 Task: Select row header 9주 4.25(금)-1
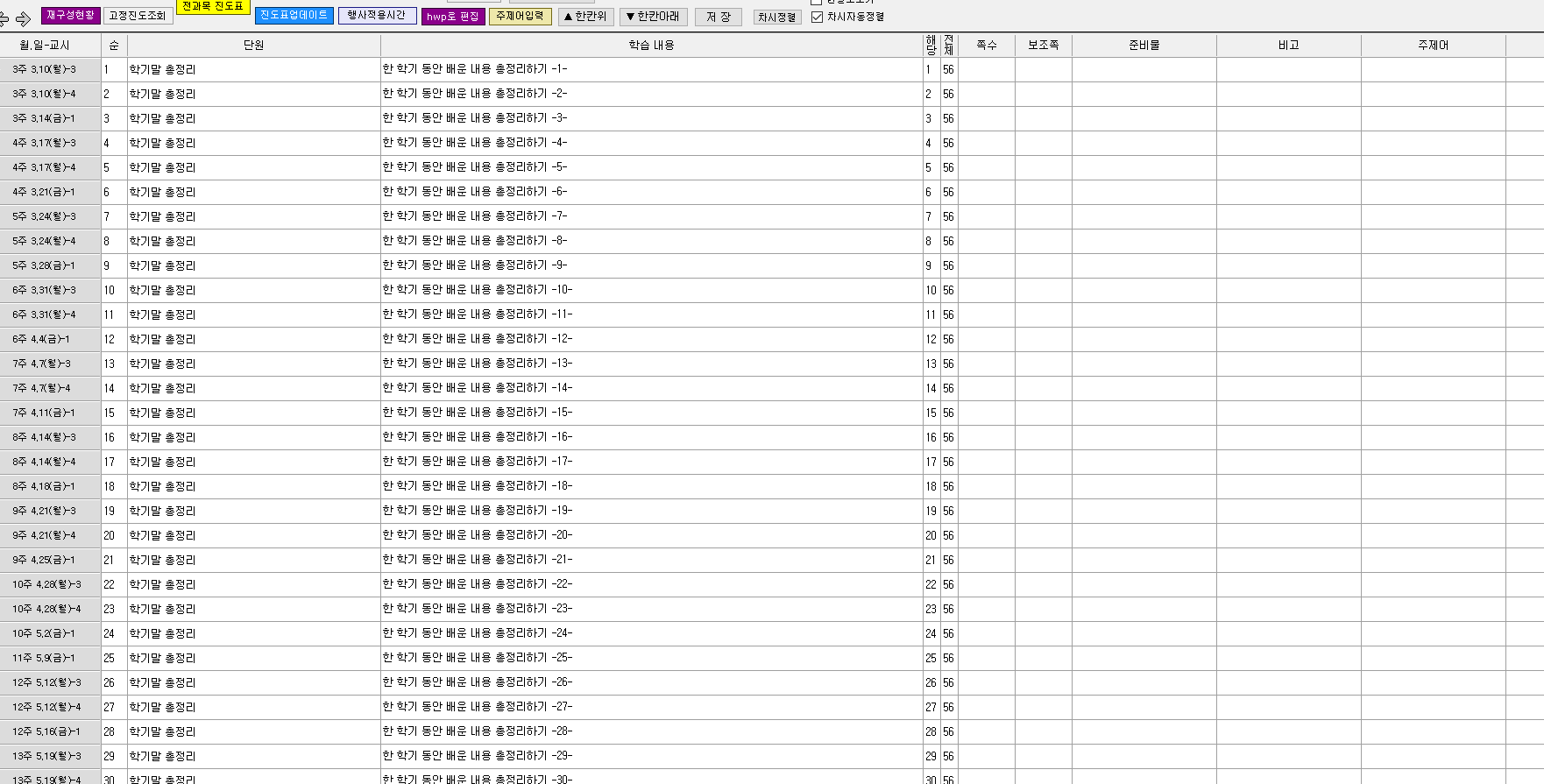pyautogui.click(x=50, y=560)
